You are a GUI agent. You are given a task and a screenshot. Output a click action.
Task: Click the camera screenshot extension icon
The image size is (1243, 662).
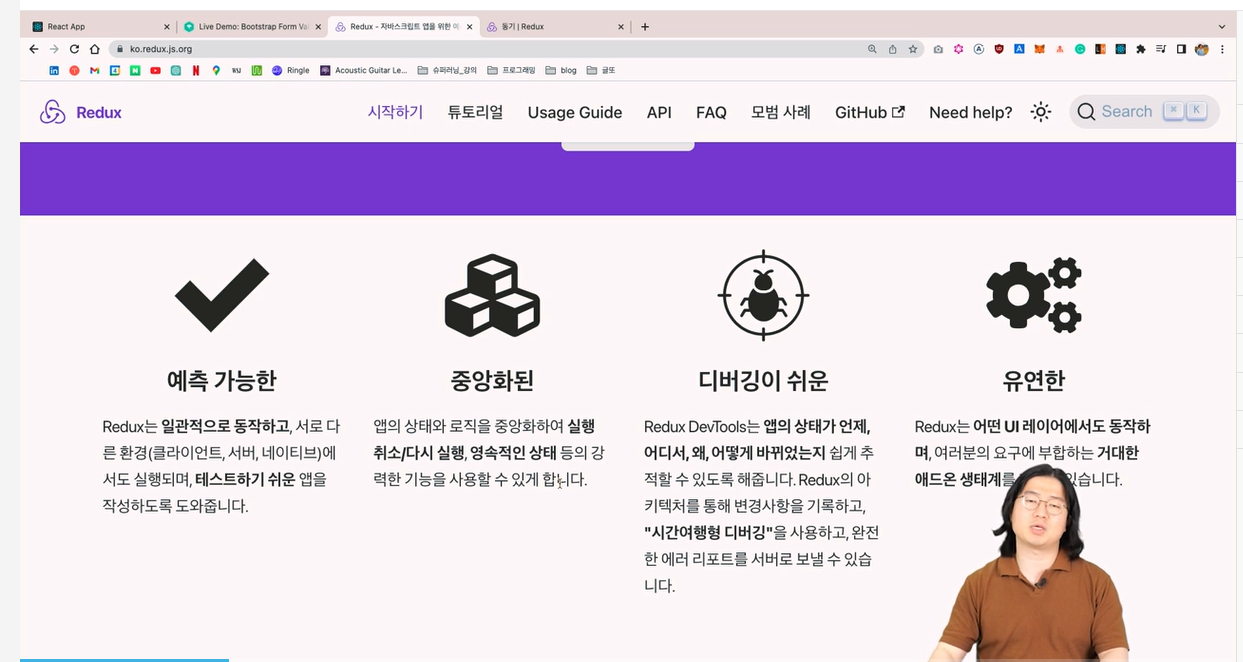tap(938, 49)
